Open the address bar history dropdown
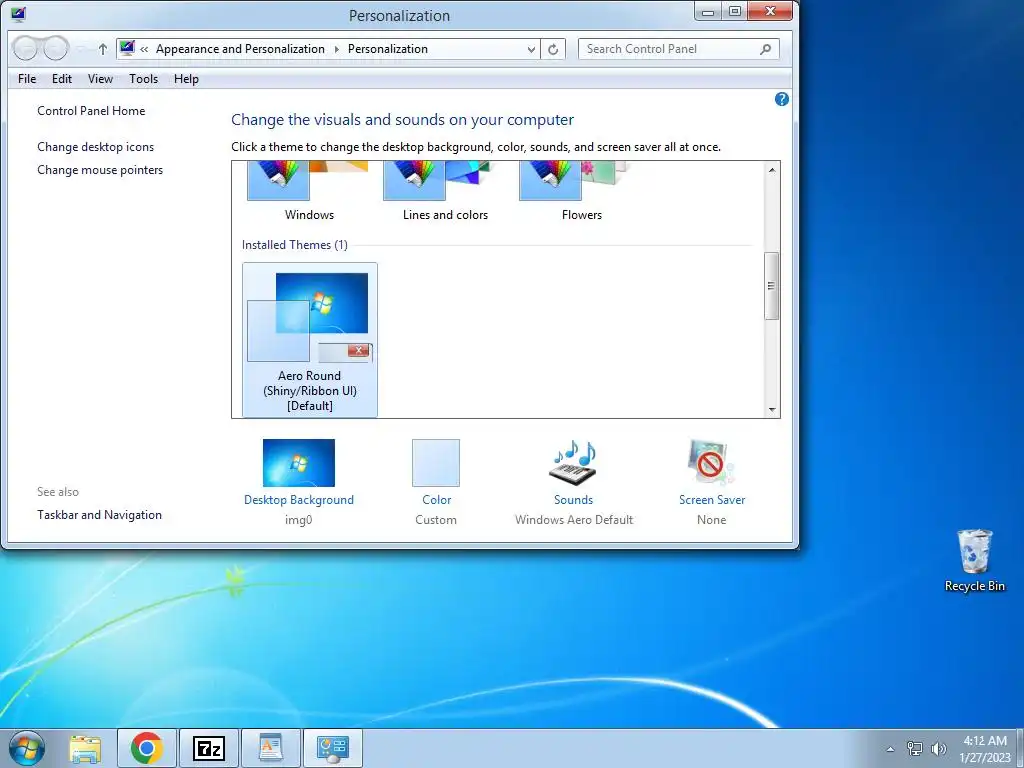1024x768 pixels. [531, 49]
